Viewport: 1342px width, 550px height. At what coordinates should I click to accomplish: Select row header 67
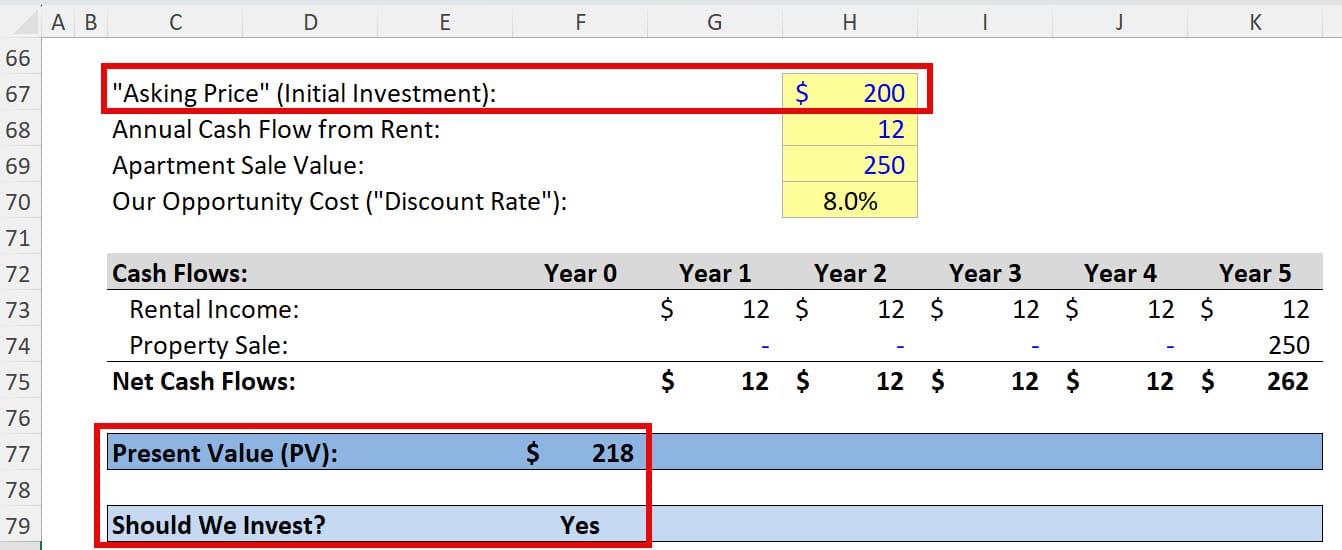tap(20, 94)
